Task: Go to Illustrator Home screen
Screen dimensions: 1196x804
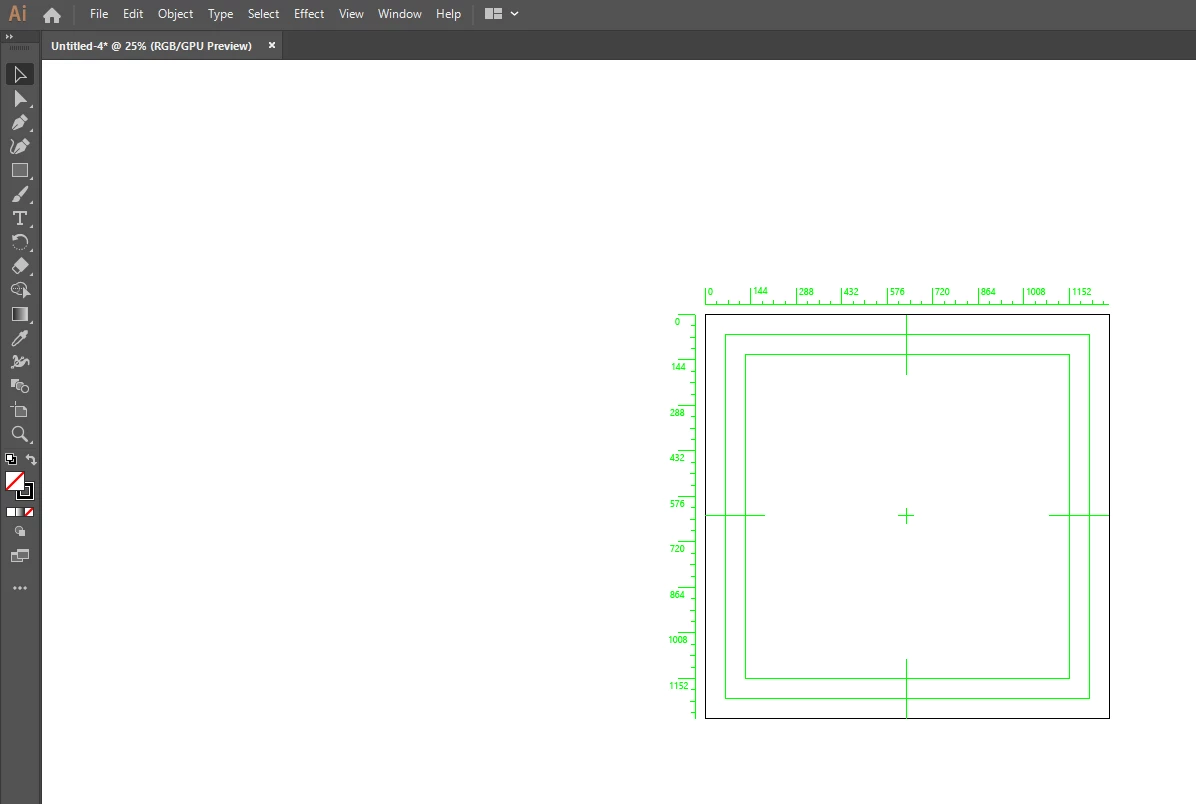Action: coord(52,14)
